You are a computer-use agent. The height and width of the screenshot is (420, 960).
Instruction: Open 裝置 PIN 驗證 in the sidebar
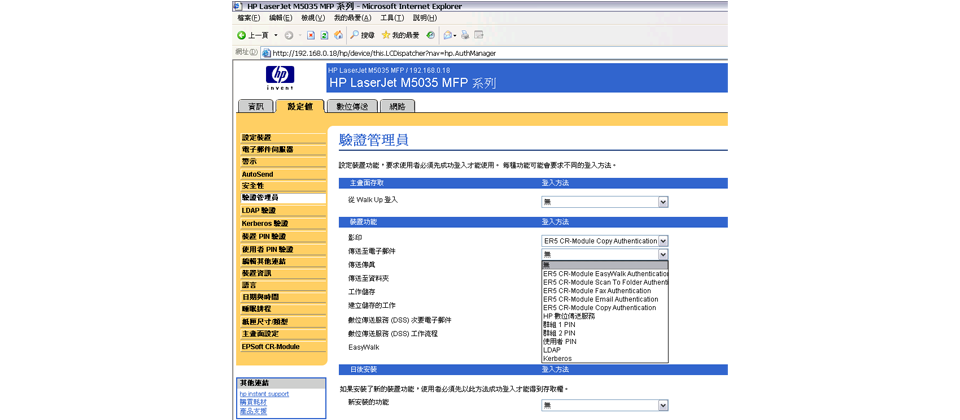(x=283, y=236)
